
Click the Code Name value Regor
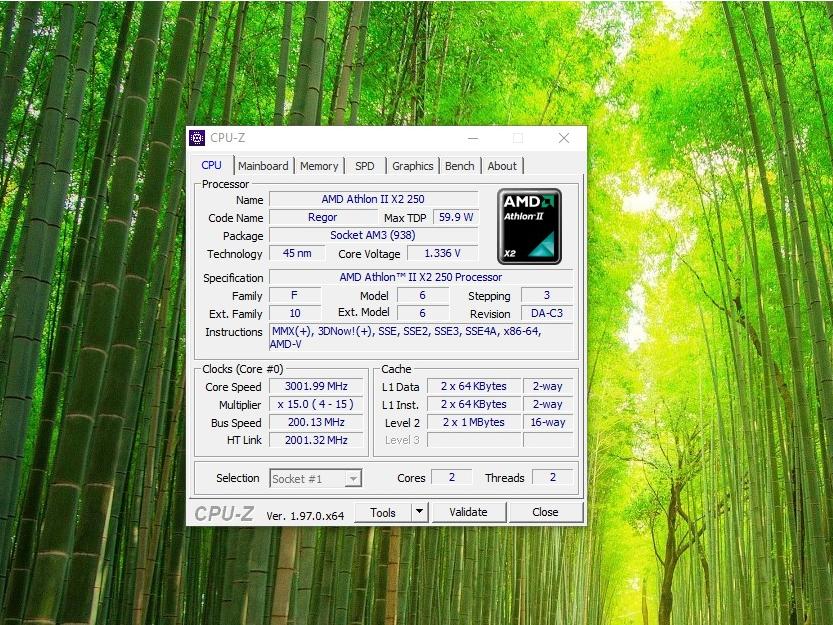click(322, 217)
